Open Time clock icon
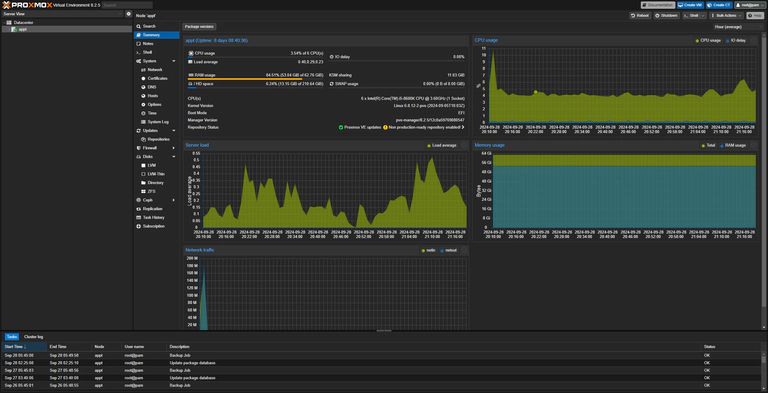The image size is (768, 393). click(144, 113)
